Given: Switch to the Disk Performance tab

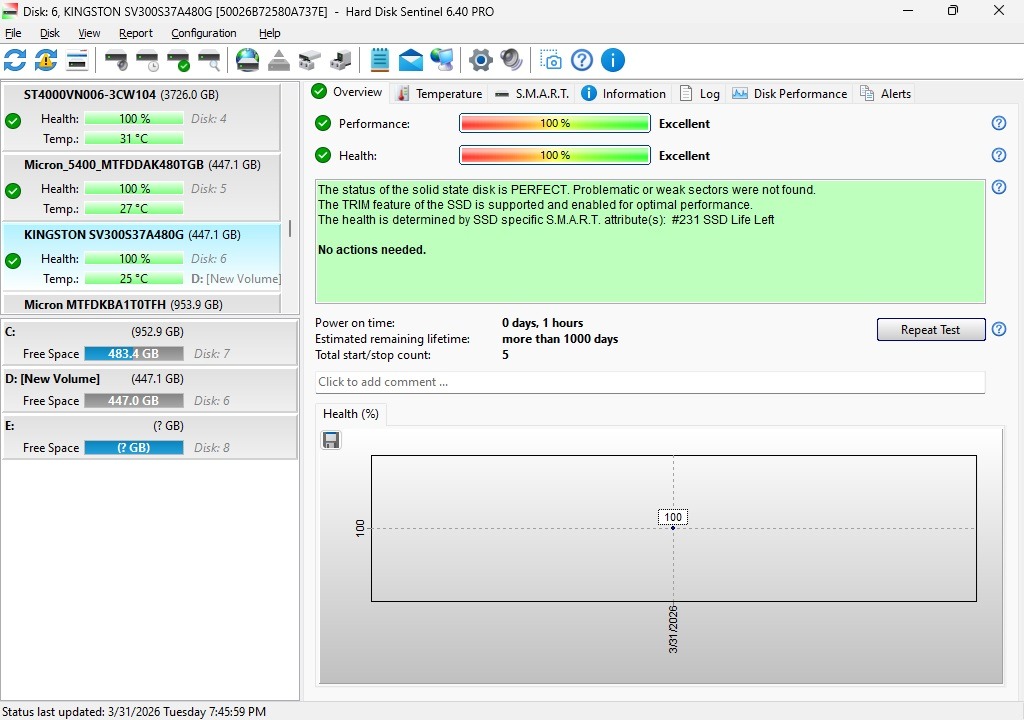Looking at the screenshot, I should [x=790, y=93].
